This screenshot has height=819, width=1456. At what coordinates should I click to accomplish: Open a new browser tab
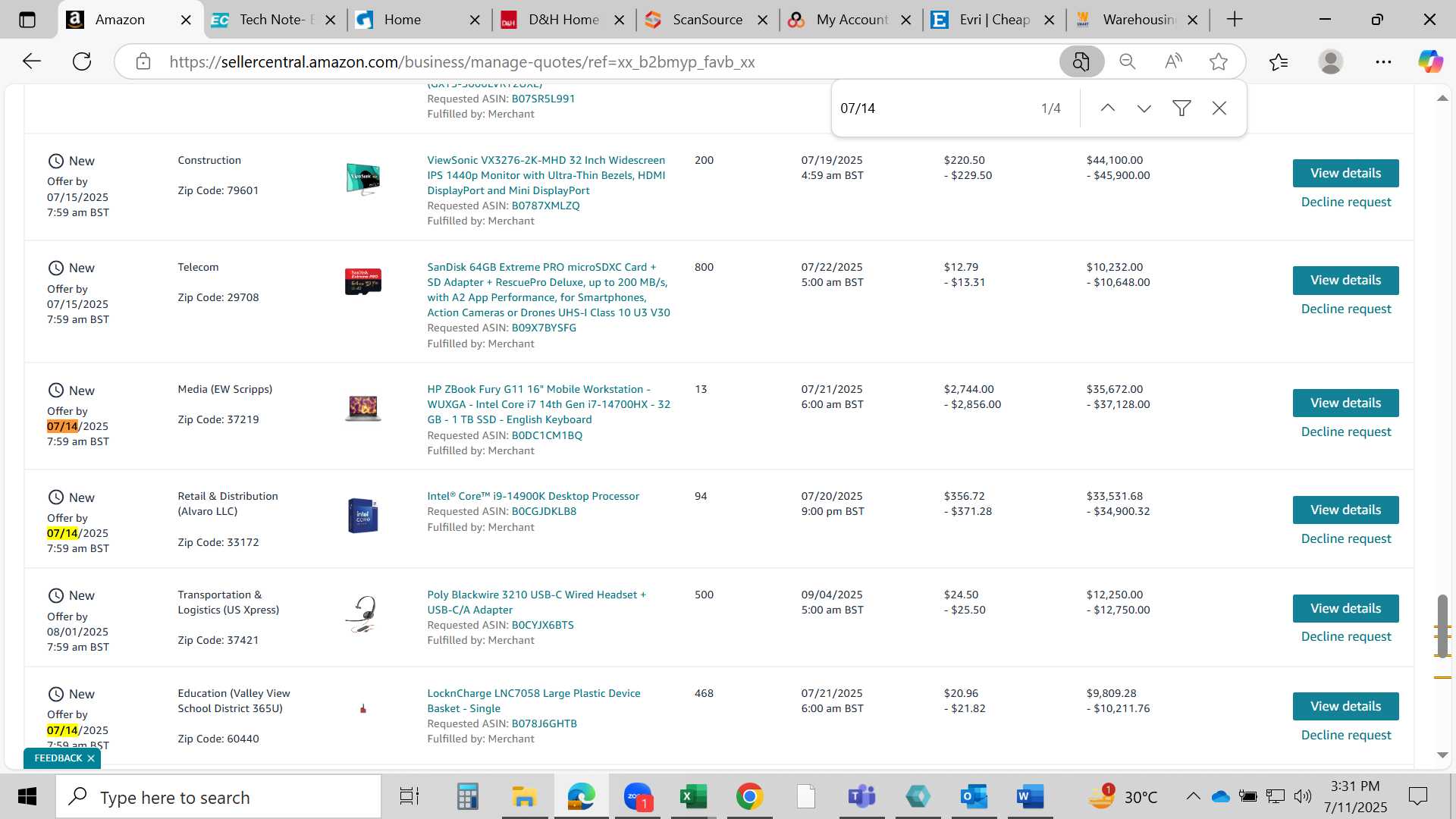(1235, 20)
